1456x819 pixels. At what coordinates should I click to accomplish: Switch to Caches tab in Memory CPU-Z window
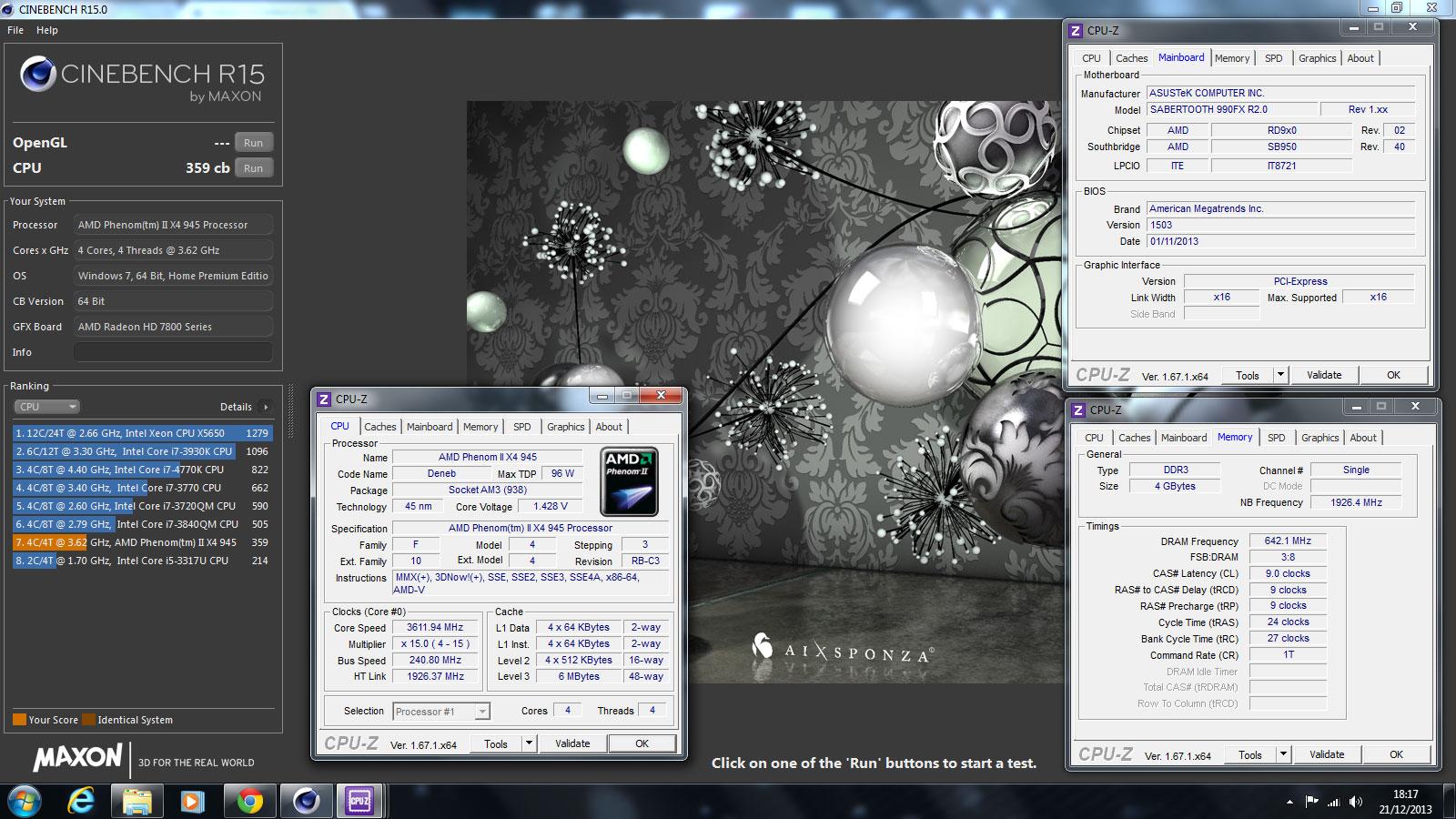(x=1134, y=438)
